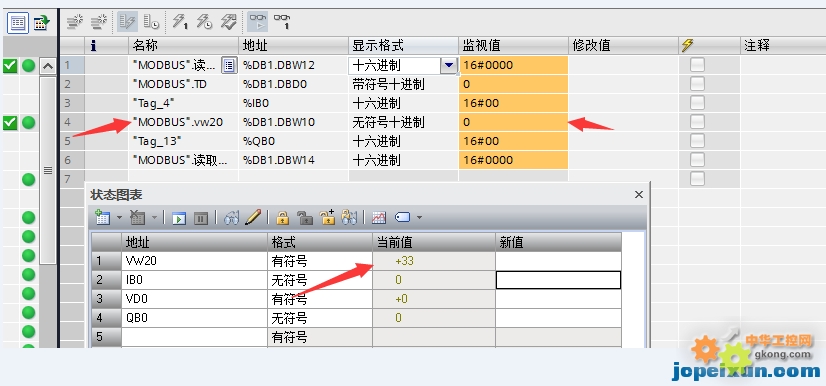Open 显示格式 dropdown showing 十六进制 in row 1
Image resolution: width=826 pixels, height=386 pixels.
(448, 65)
